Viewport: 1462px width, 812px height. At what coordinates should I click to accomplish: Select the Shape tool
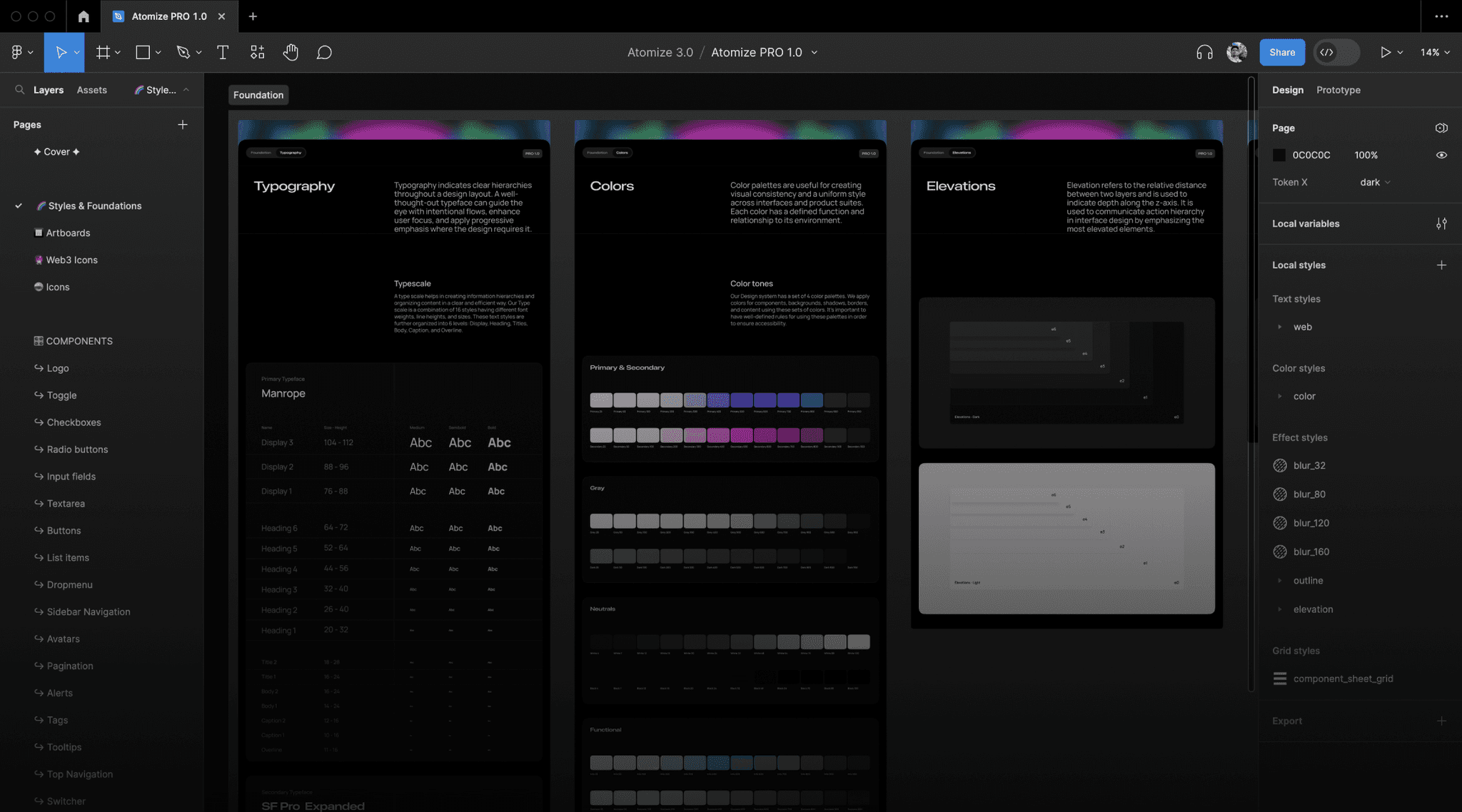click(142, 51)
